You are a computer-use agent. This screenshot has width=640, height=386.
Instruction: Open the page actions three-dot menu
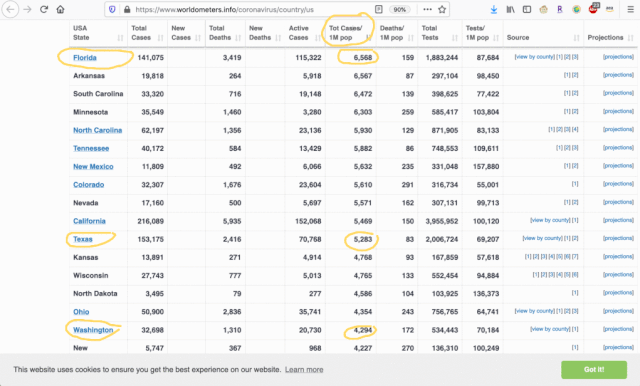[427, 9]
